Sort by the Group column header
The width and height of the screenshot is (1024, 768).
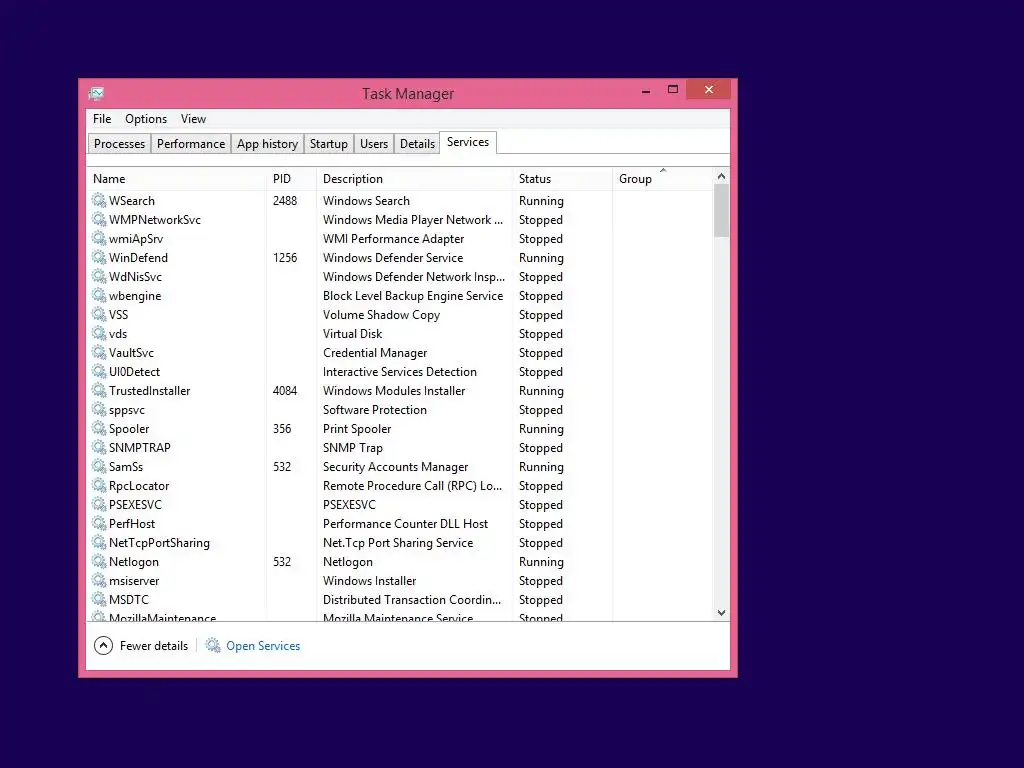[662, 179]
